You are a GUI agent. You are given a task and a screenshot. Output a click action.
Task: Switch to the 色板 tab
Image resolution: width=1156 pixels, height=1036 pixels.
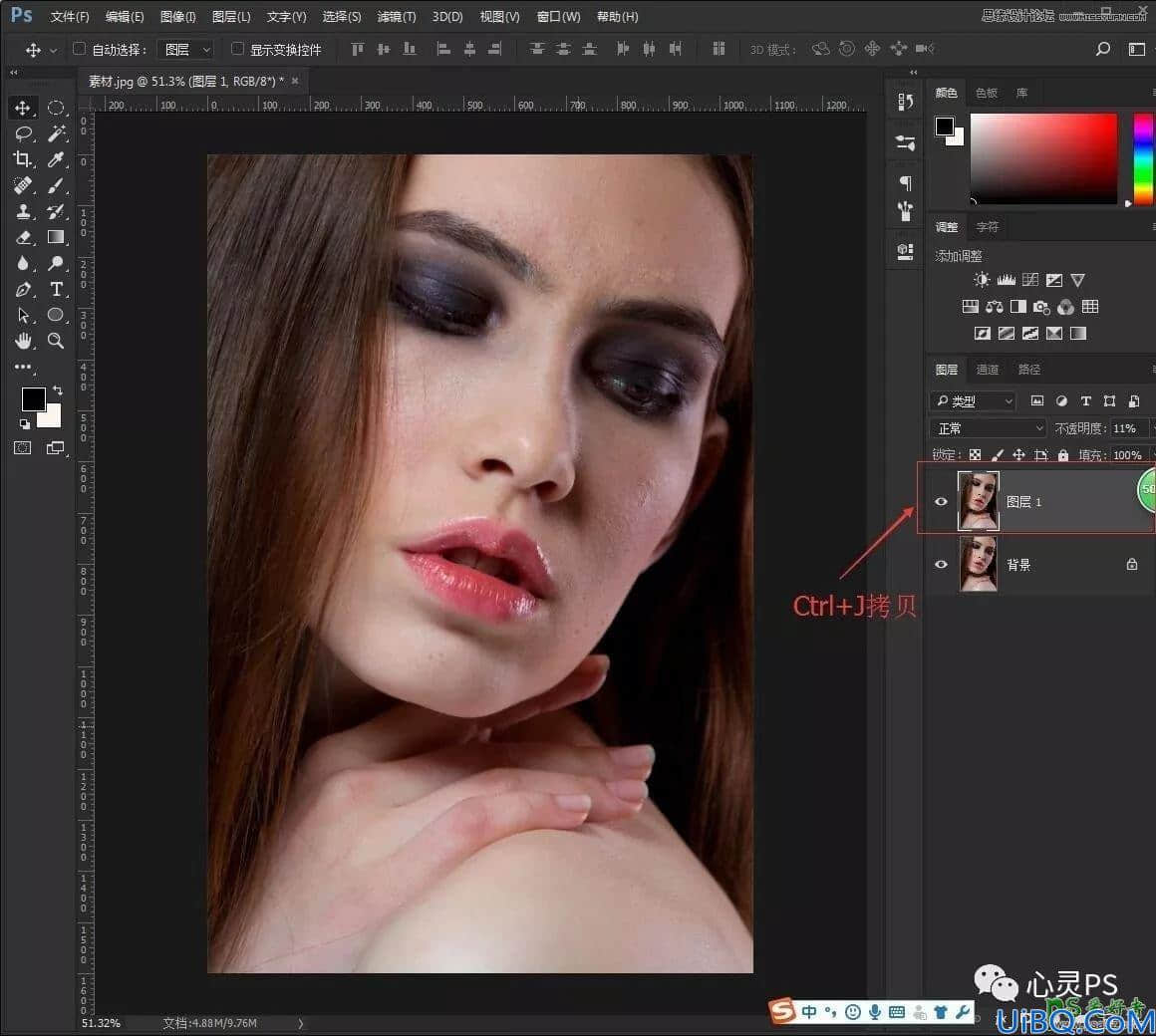[x=987, y=93]
